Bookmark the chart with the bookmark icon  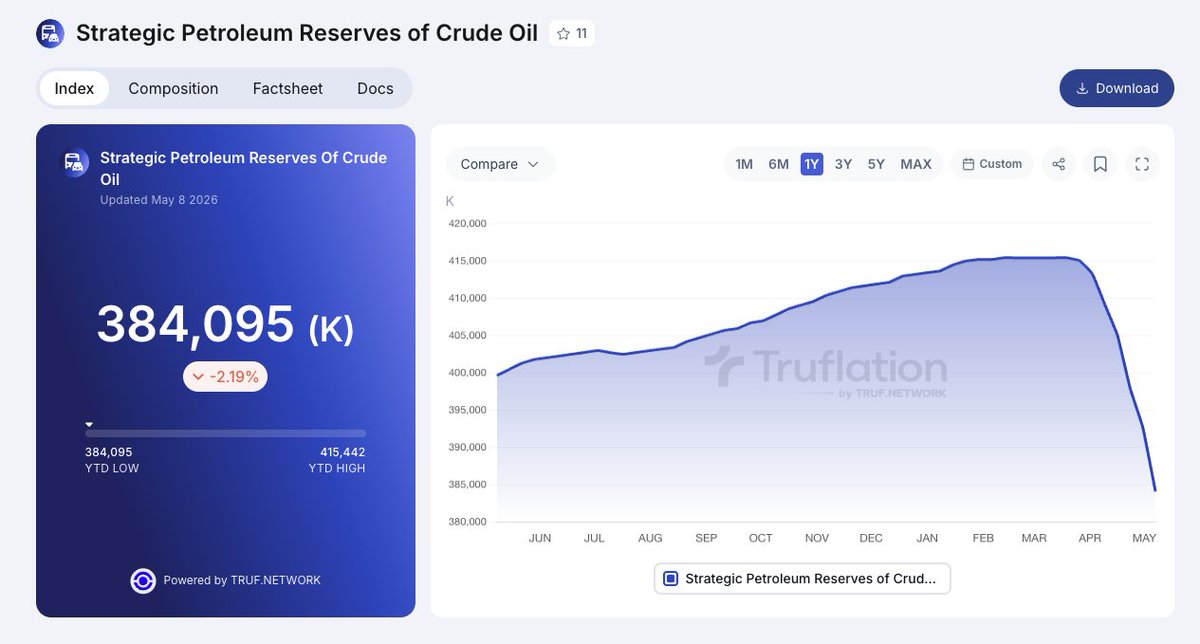coord(1100,164)
